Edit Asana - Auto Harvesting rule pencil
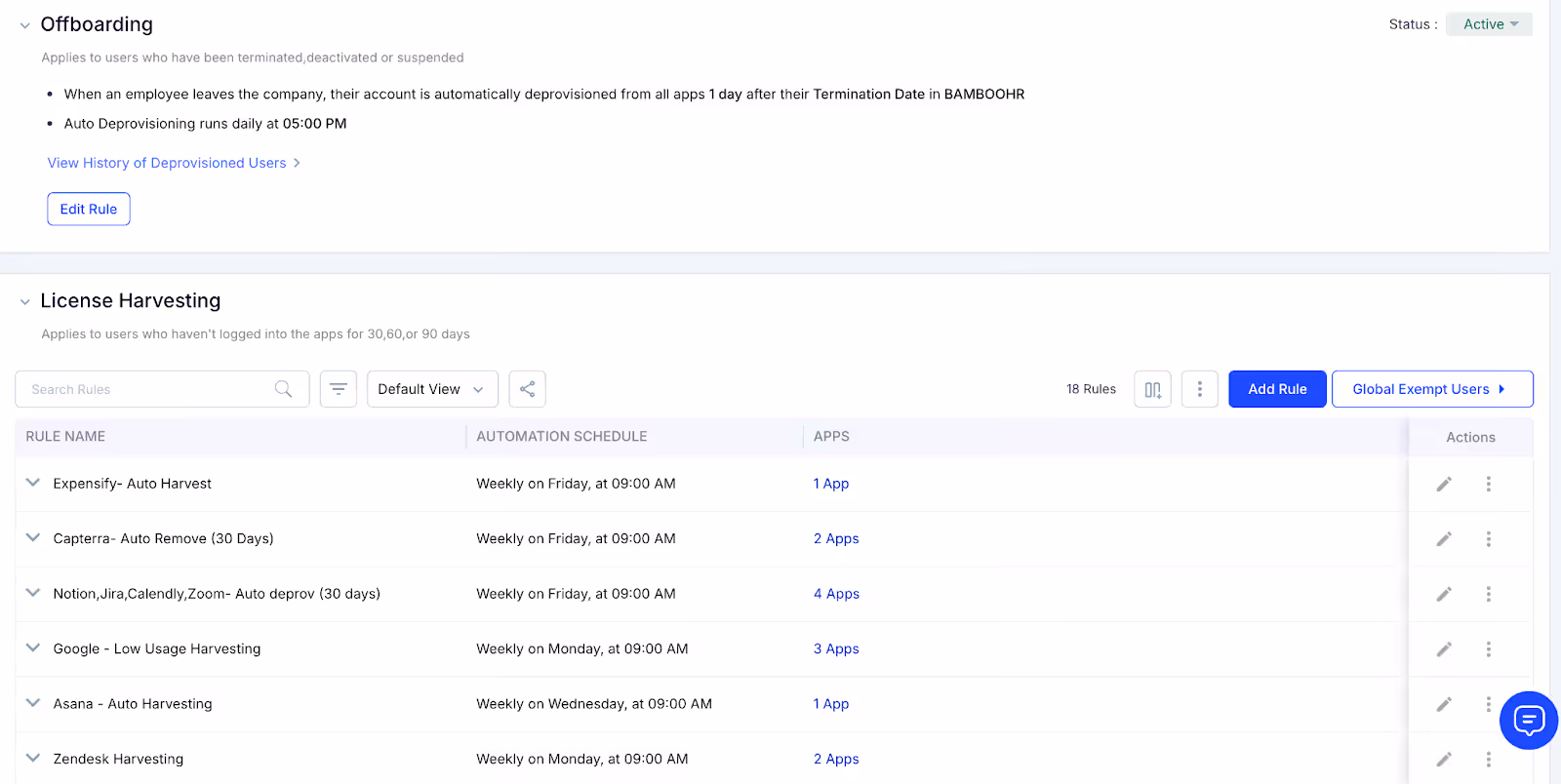Screen dimensions: 1561x784 click(x=1444, y=704)
